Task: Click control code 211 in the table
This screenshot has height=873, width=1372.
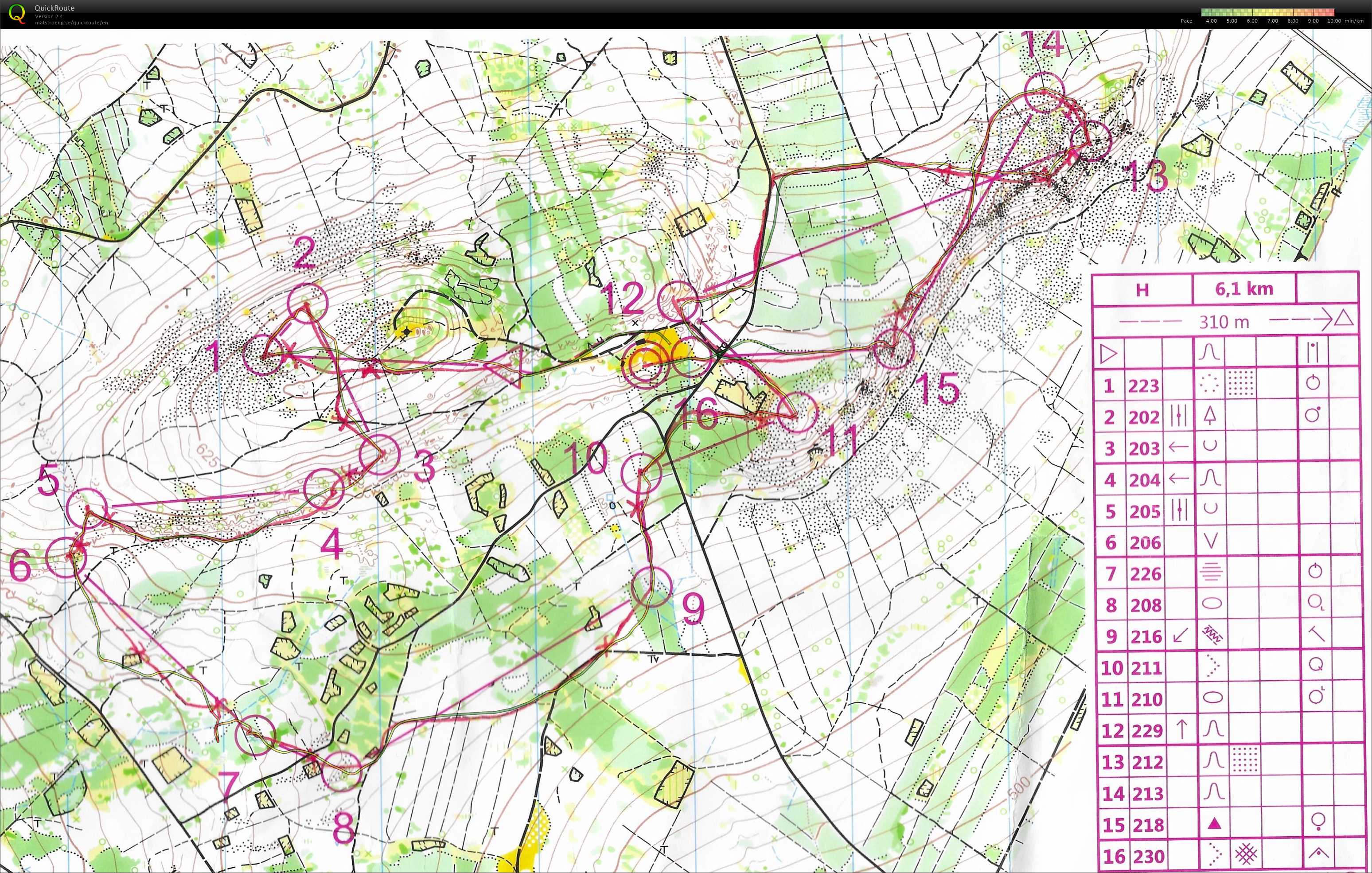Action: point(1146,667)
